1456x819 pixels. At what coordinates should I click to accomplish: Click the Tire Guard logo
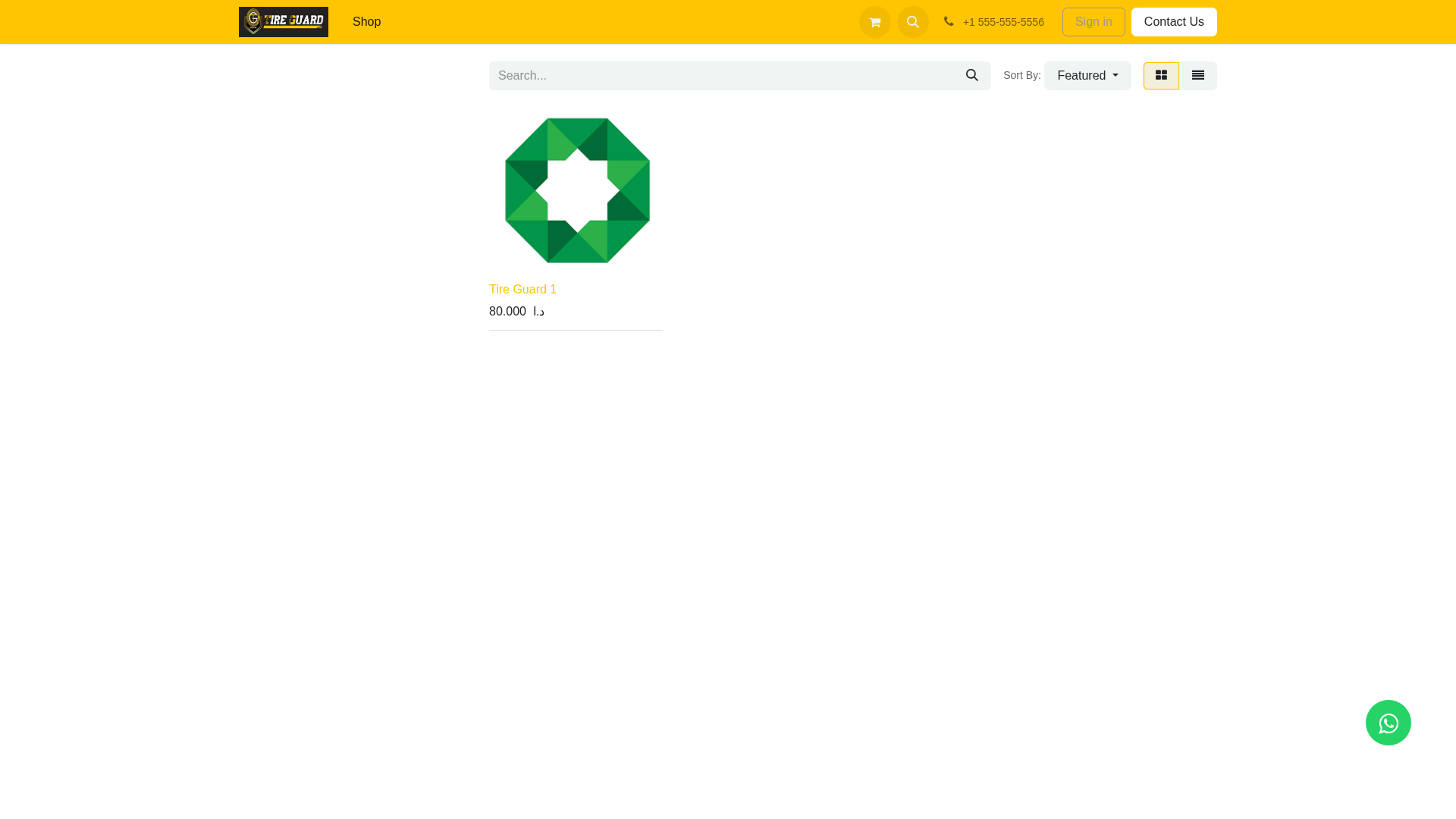point(284,22)
